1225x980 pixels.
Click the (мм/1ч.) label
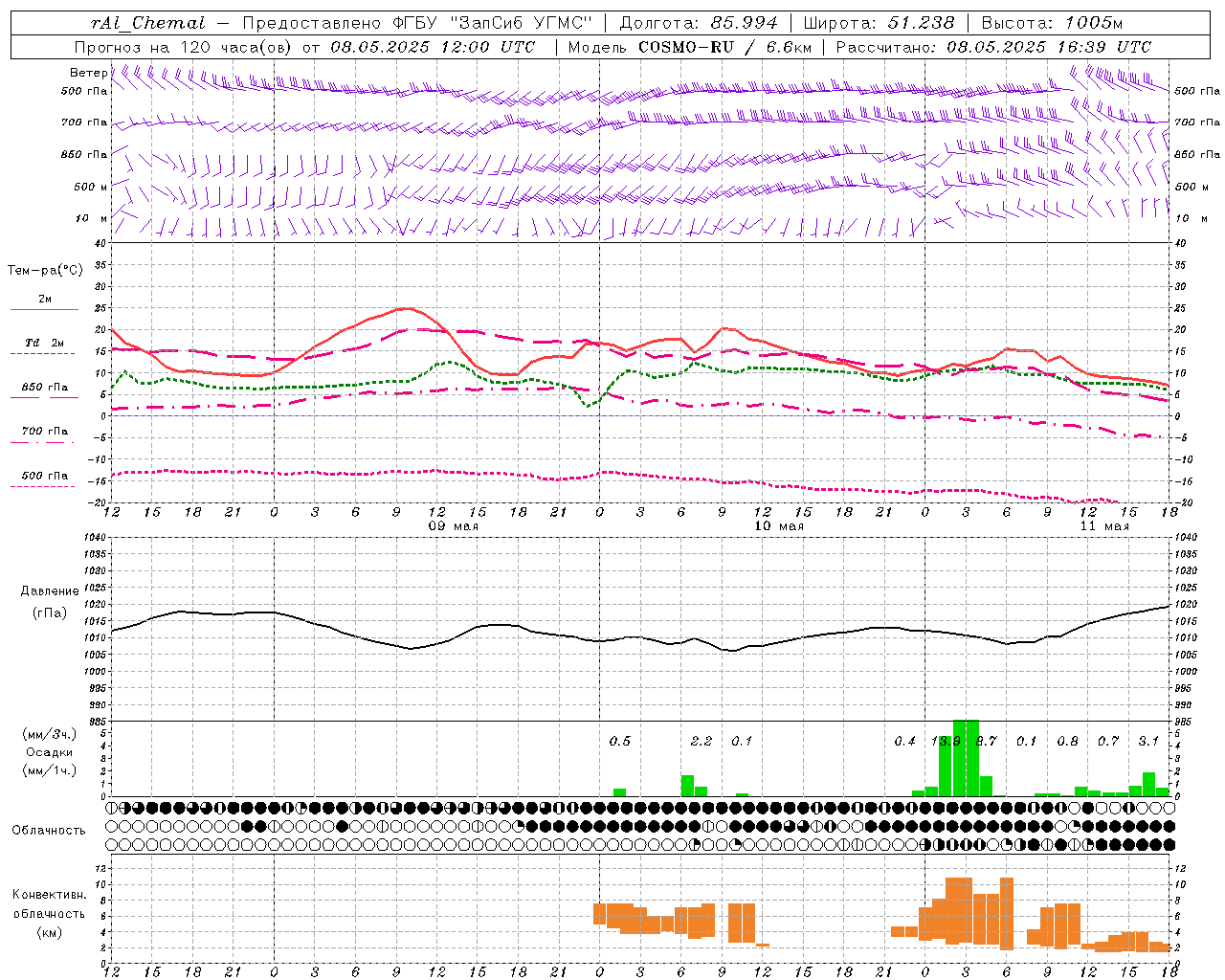point(50,769)
